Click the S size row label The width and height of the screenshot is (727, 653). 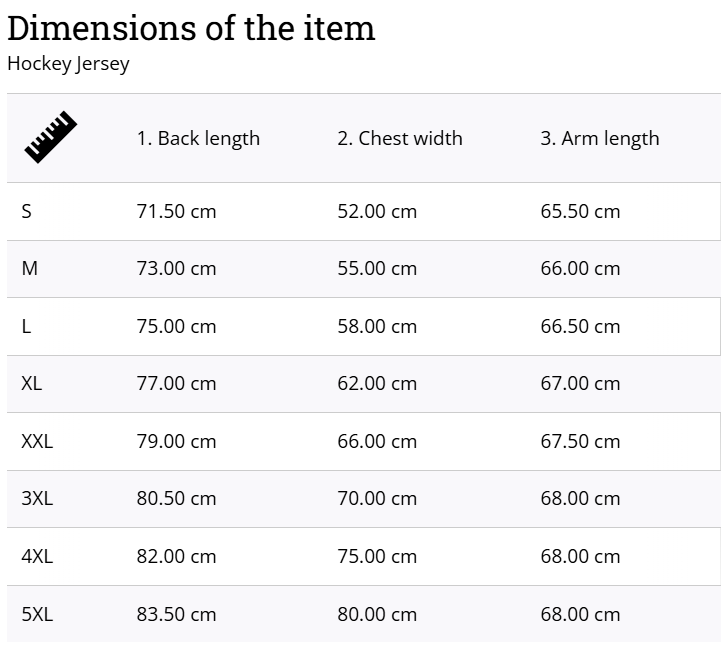(x=26, y=211)
